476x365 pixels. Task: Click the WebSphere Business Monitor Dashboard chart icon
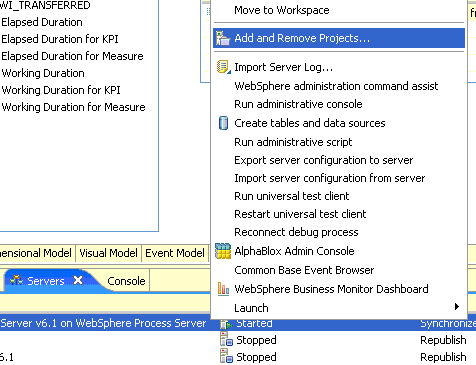(223, 289)
